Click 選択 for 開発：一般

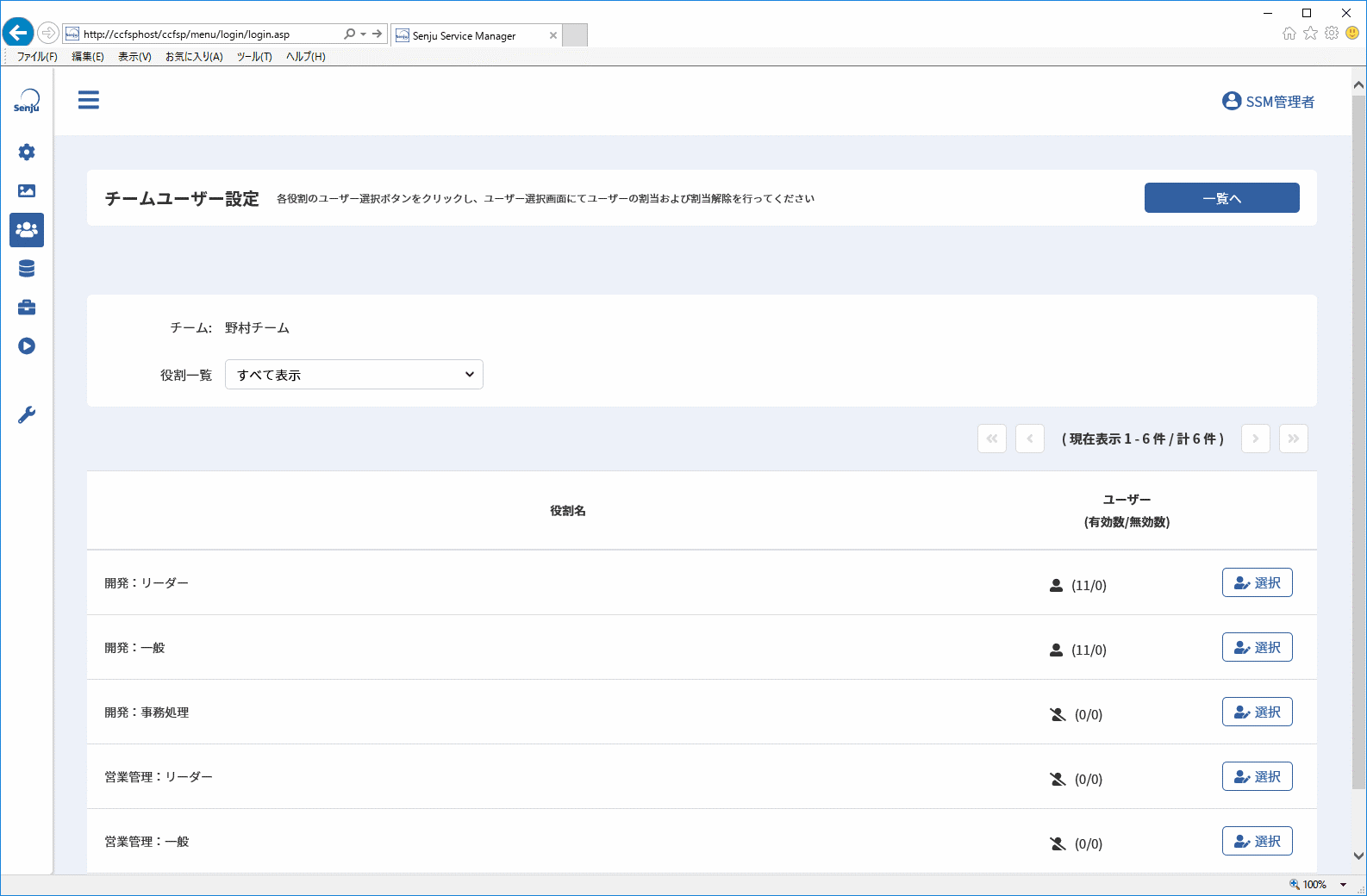coord(1258,647)
